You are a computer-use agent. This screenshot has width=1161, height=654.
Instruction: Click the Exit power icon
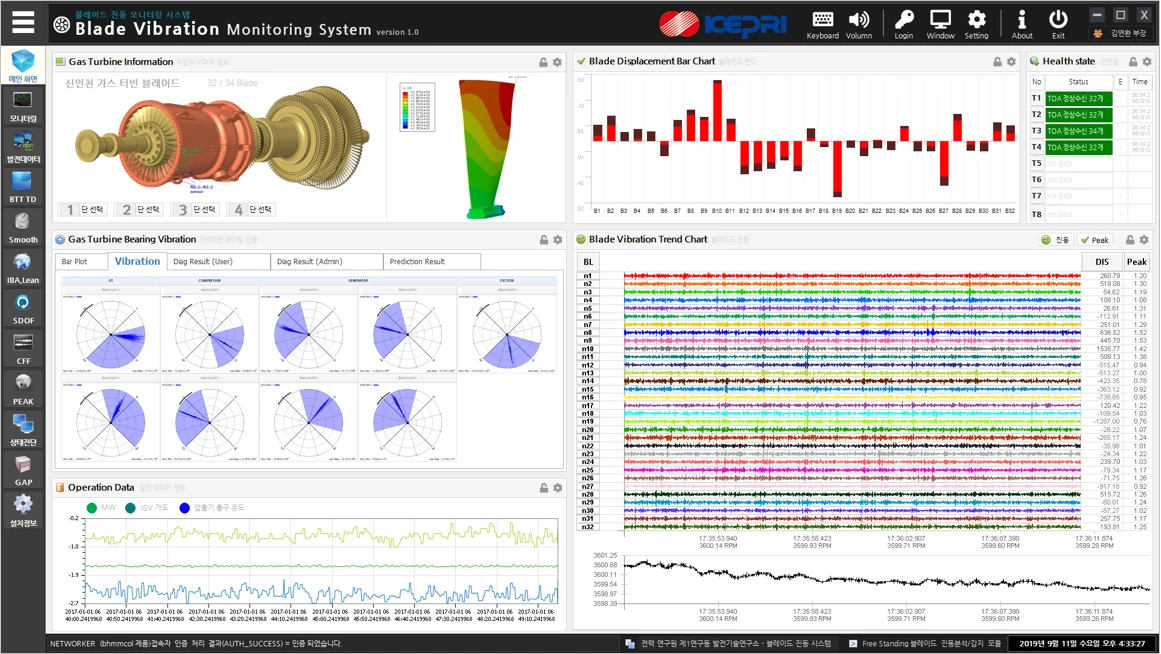point(1058,24)
